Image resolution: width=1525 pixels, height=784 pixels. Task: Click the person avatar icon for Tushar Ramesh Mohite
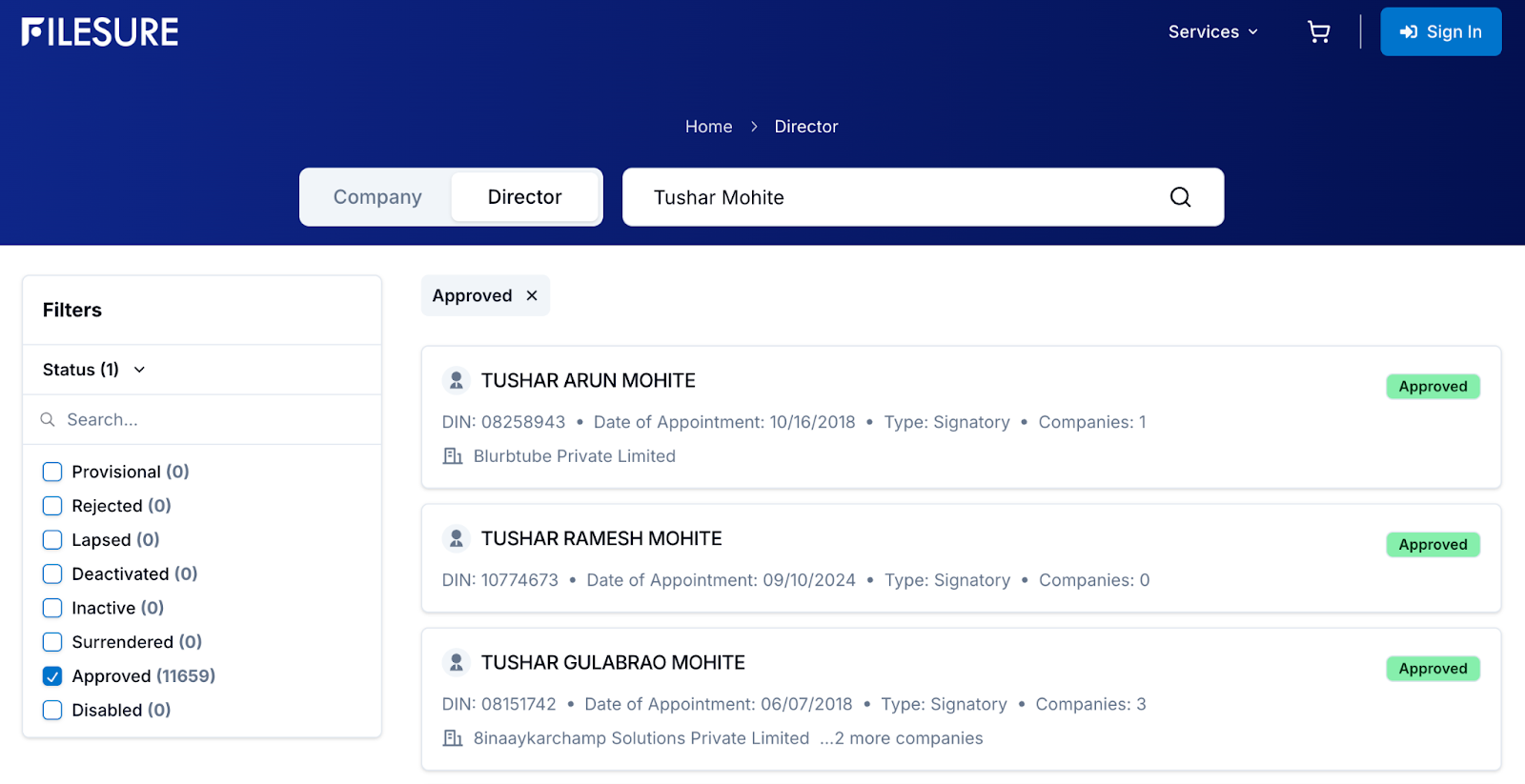(457, 539)
